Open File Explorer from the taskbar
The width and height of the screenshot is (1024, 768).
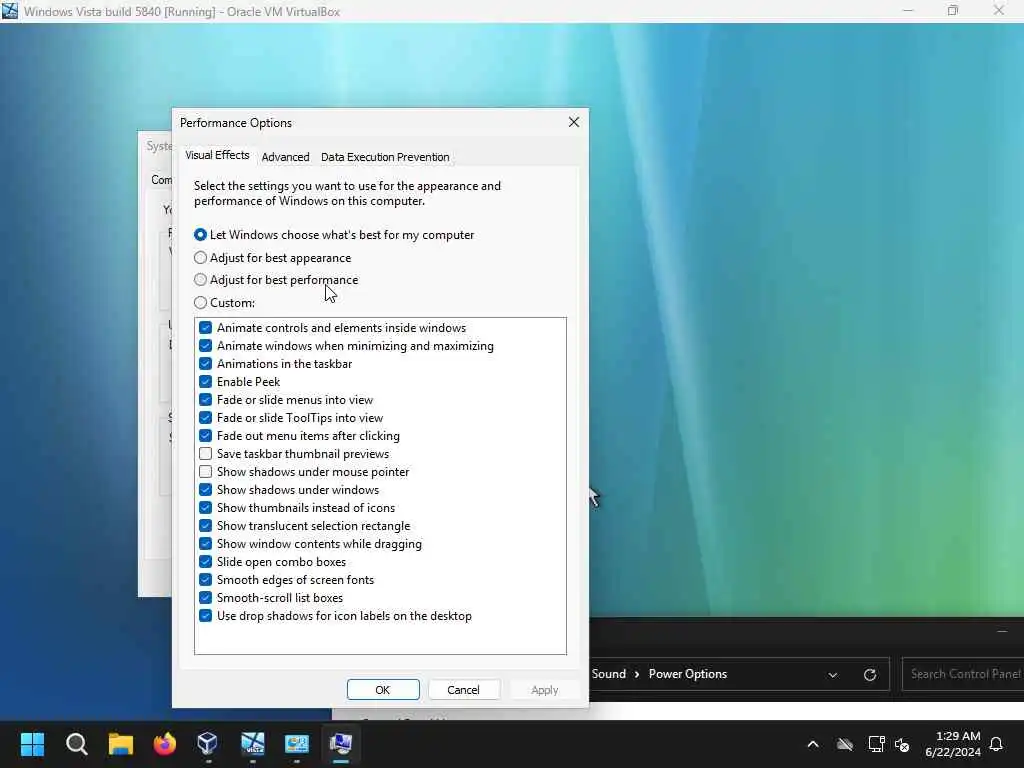tap(121, 744)
